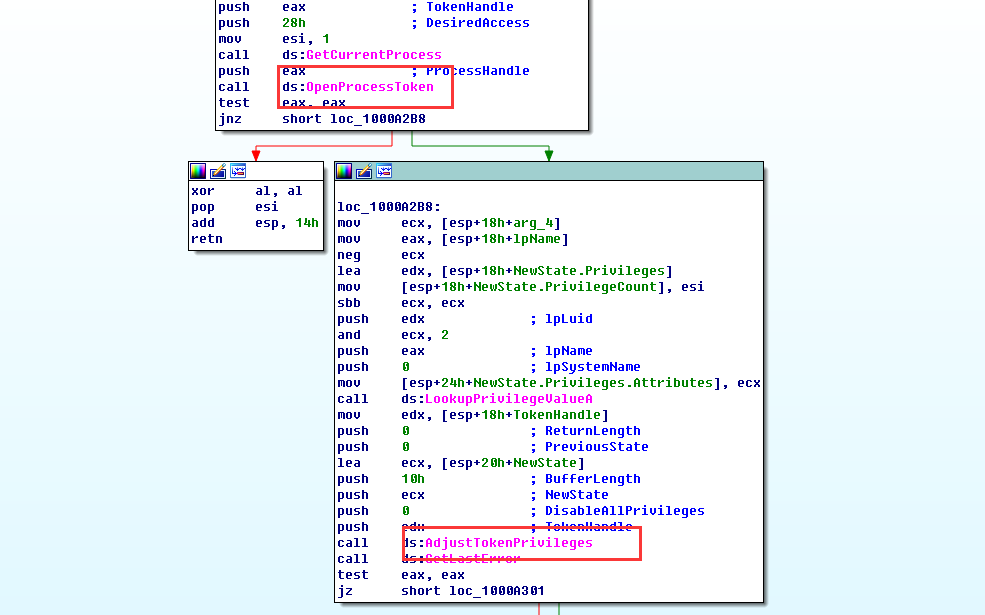
Task: Click NewState.PrivilegeCount operand
Action: [565, 287]
